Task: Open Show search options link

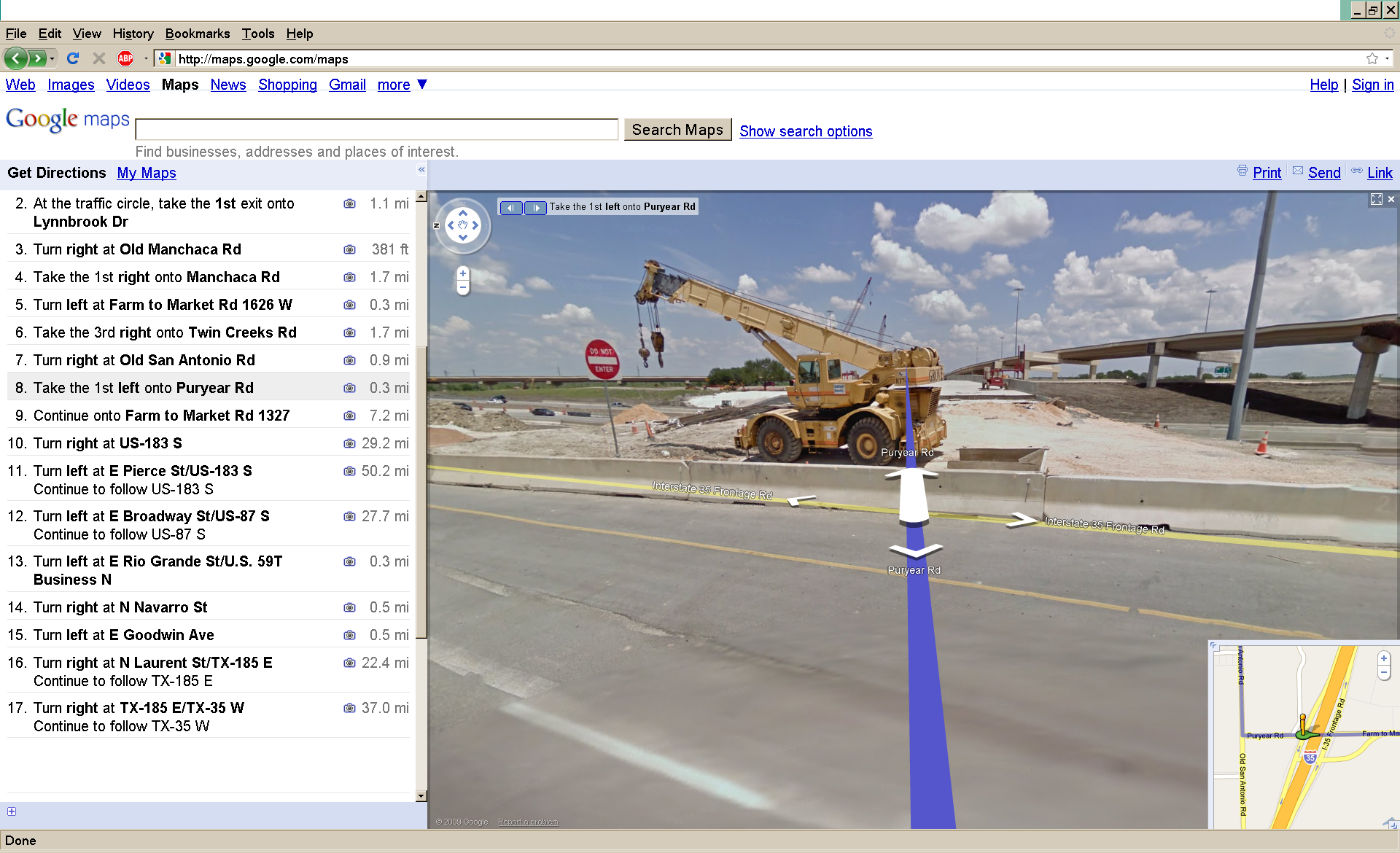Action: pyautogui.click(x=805, y=131)
